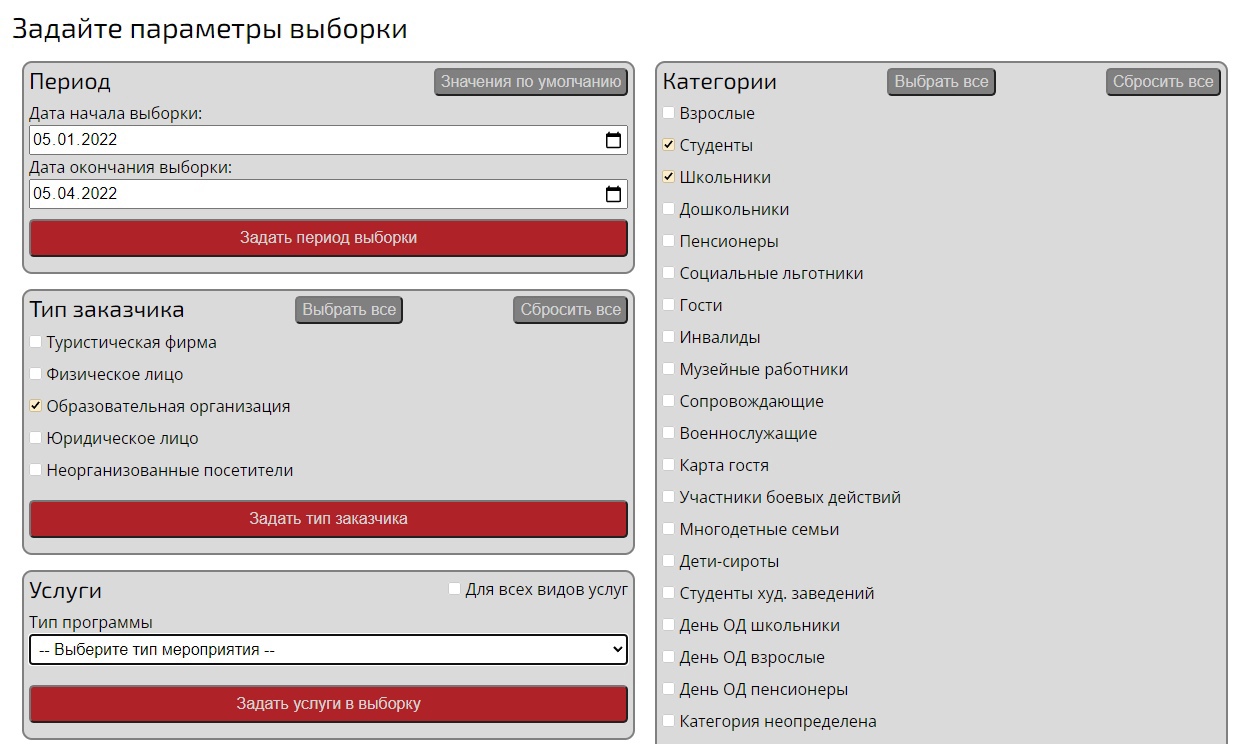Click Задать тип заказчика
This screenshot has height=744, width=1237.
tap(327, 519)
